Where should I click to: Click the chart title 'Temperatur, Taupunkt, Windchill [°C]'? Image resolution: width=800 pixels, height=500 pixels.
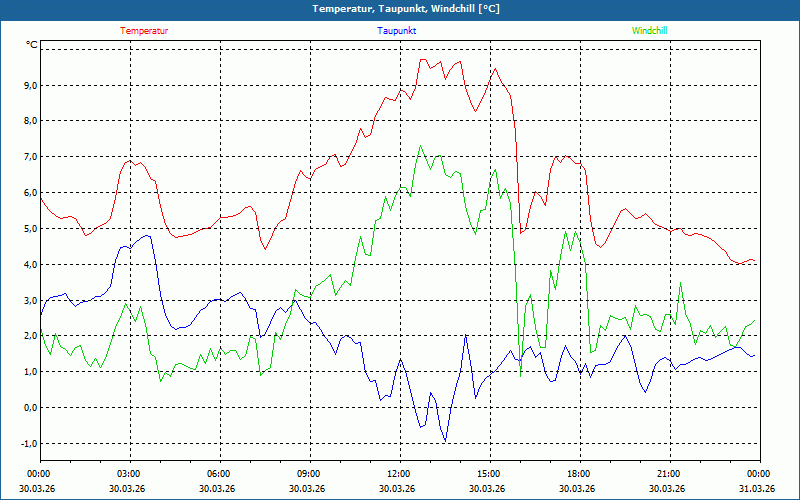(x=406, y=9)
